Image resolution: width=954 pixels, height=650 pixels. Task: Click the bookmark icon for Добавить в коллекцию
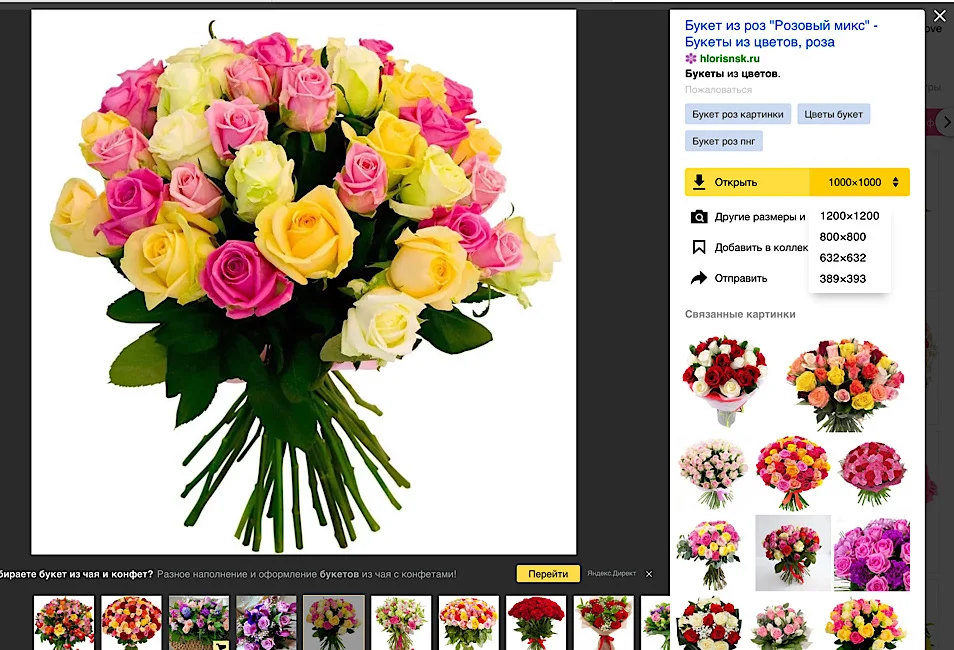tap(698, 246)
